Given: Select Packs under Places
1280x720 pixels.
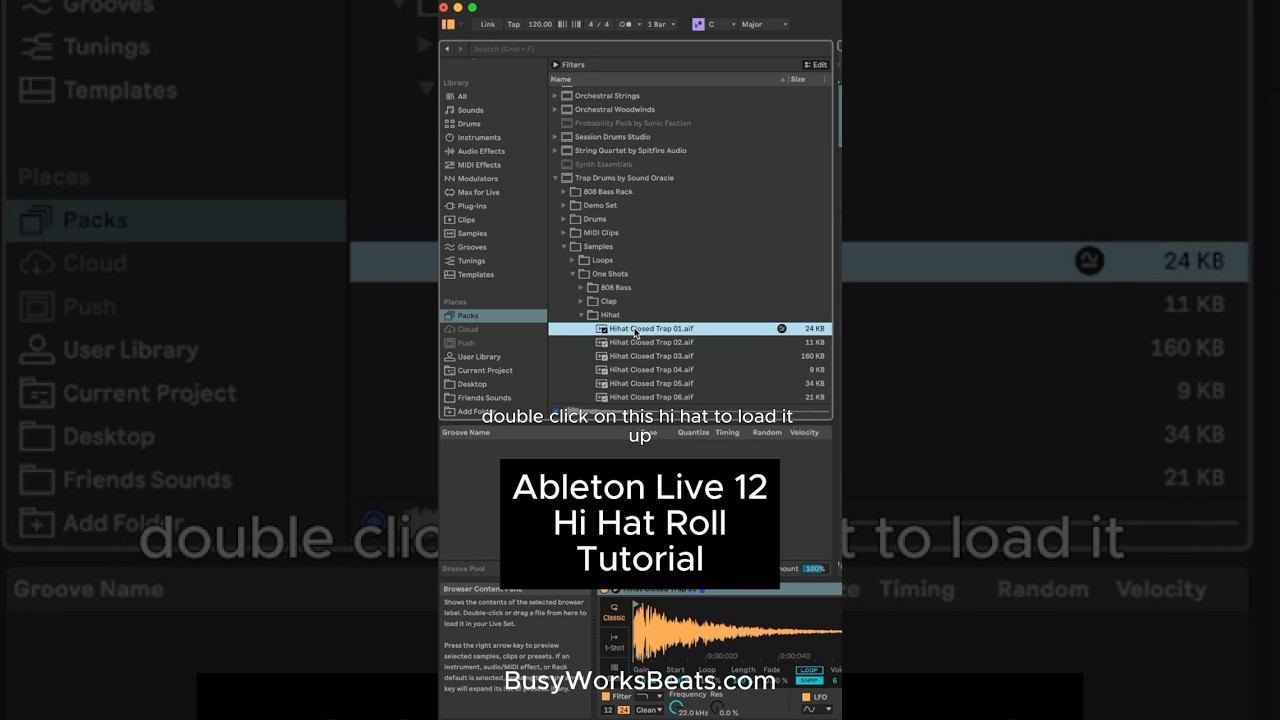Looking at the screenshot, I should [494, 316].
